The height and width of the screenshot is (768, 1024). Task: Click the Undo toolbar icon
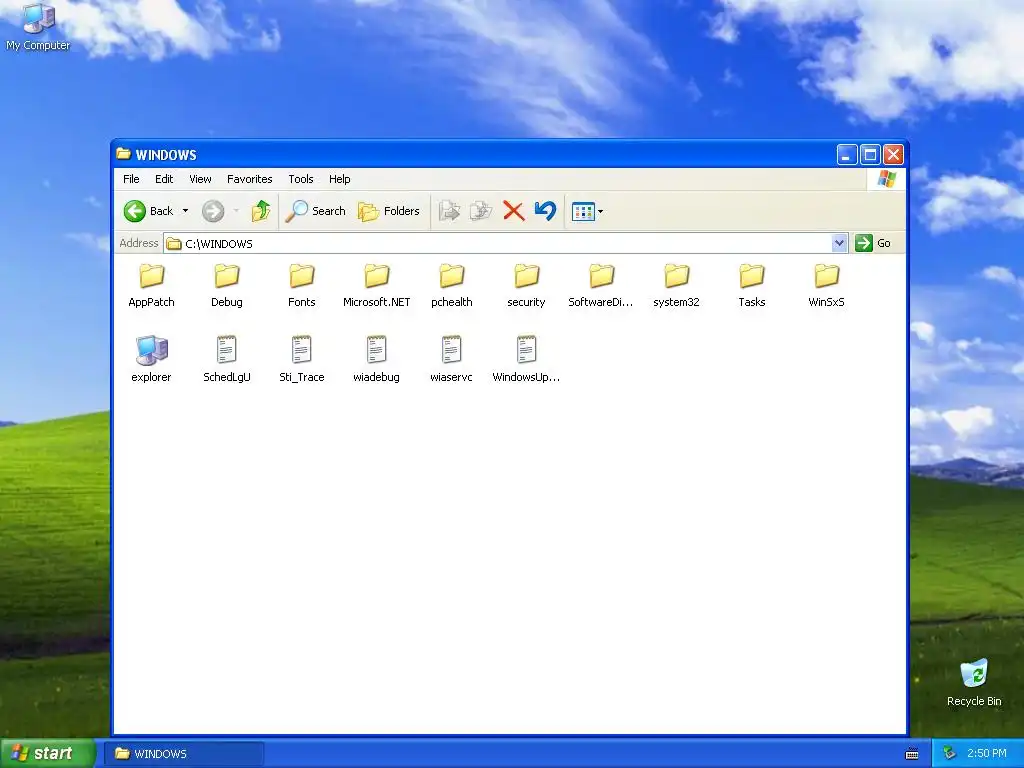tap(545, 211)
